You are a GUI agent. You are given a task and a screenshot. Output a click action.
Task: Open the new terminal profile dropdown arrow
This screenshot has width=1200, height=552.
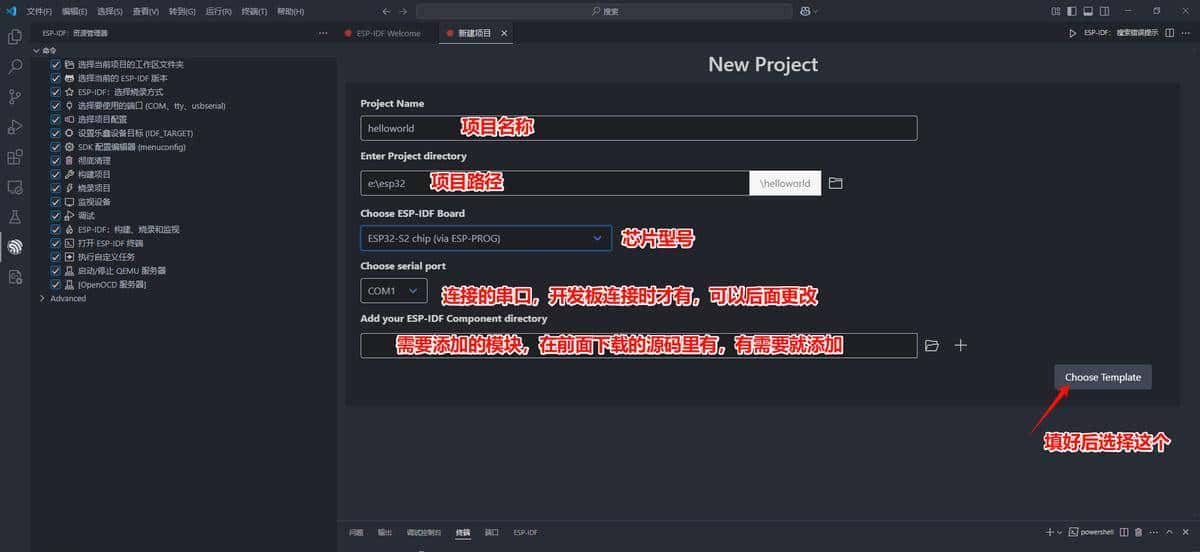pos(1060,532)
